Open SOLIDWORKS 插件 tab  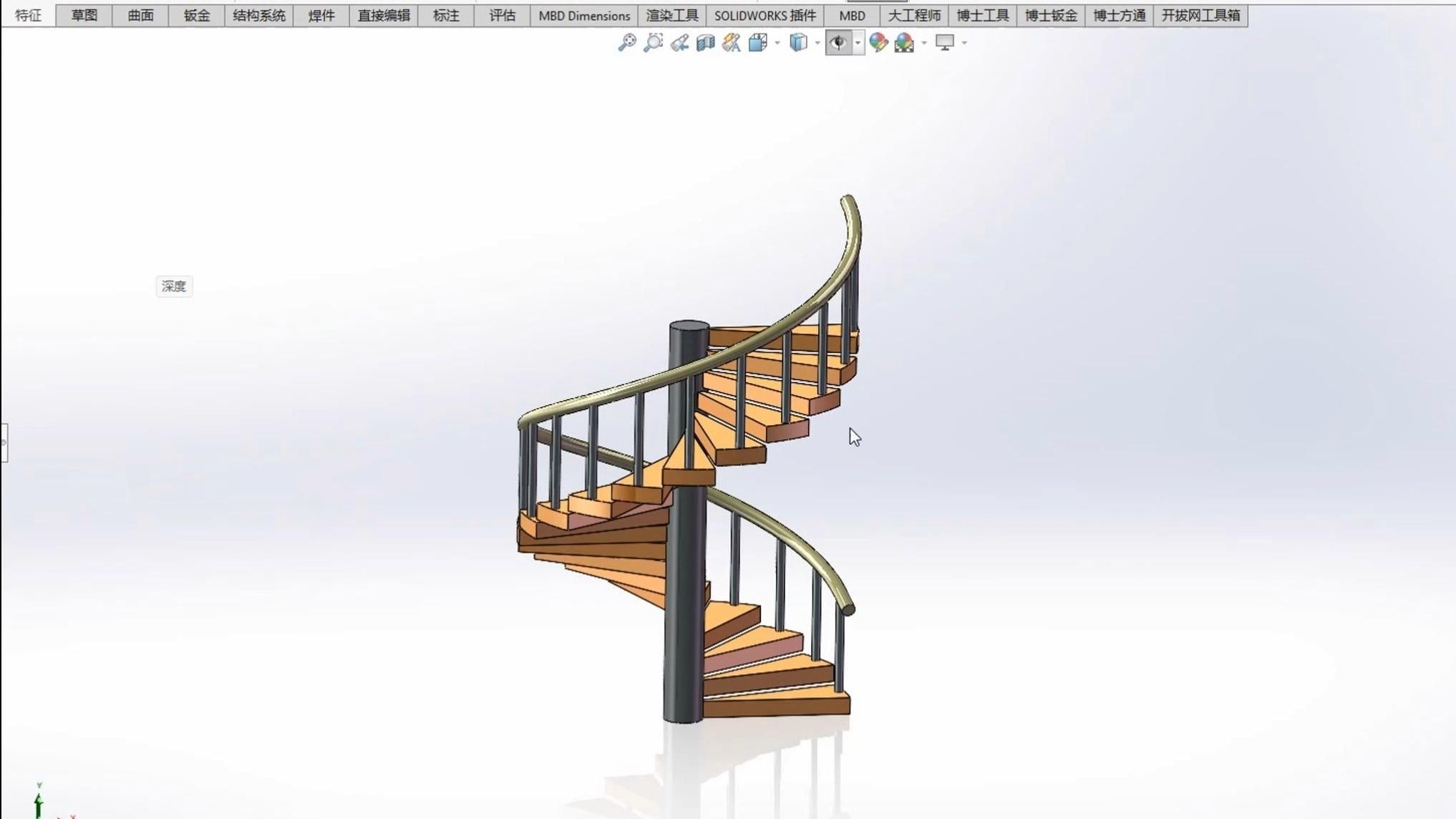coord(765,15)
